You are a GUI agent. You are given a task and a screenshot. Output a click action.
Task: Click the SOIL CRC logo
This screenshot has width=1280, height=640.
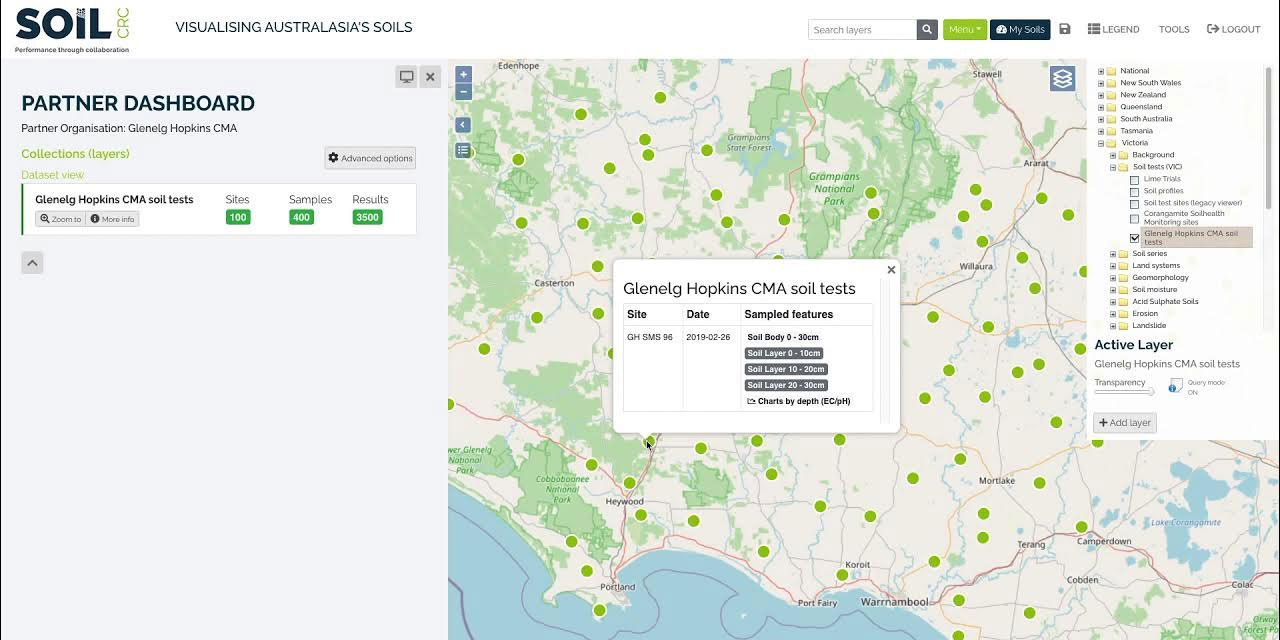[x=72, y=29]
